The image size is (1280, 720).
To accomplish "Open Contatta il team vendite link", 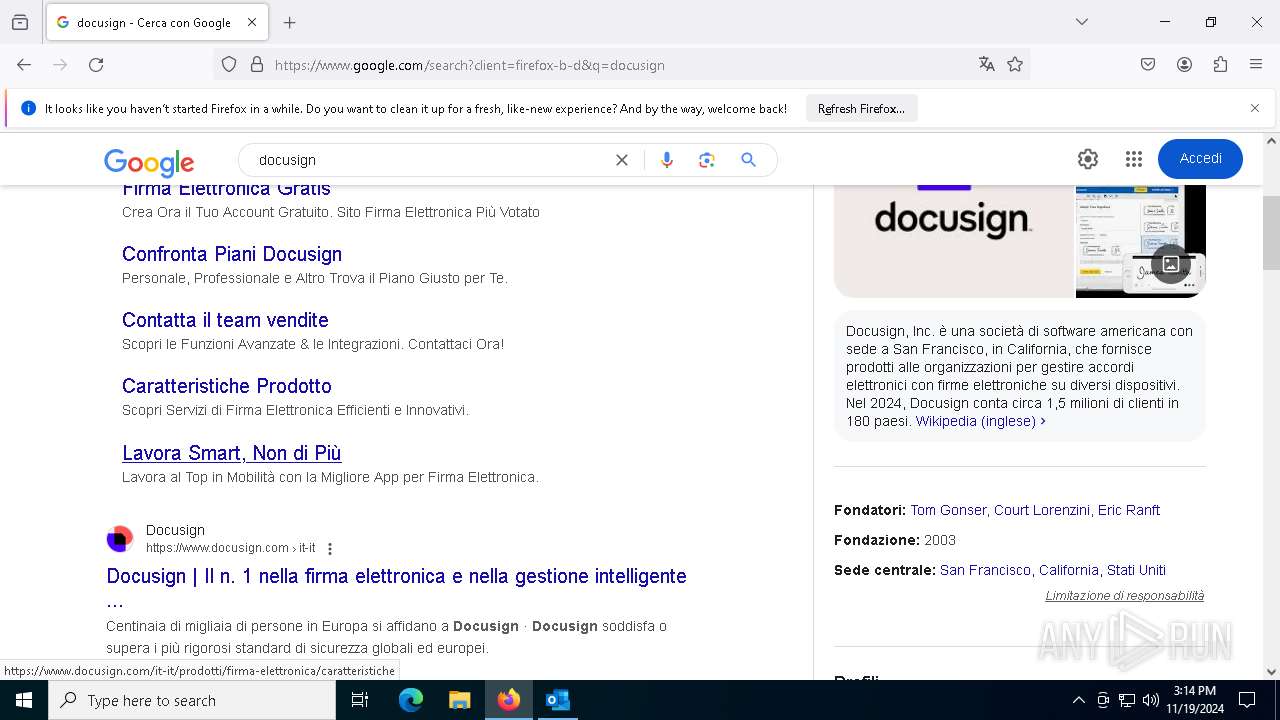I will tap(225, 320).
